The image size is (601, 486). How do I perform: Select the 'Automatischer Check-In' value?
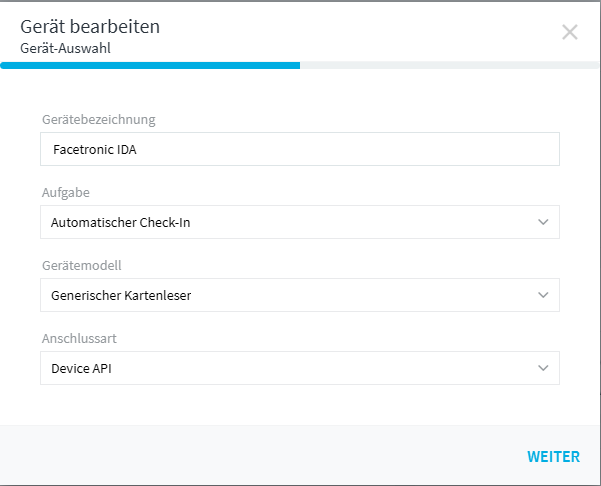coord(121,223)
